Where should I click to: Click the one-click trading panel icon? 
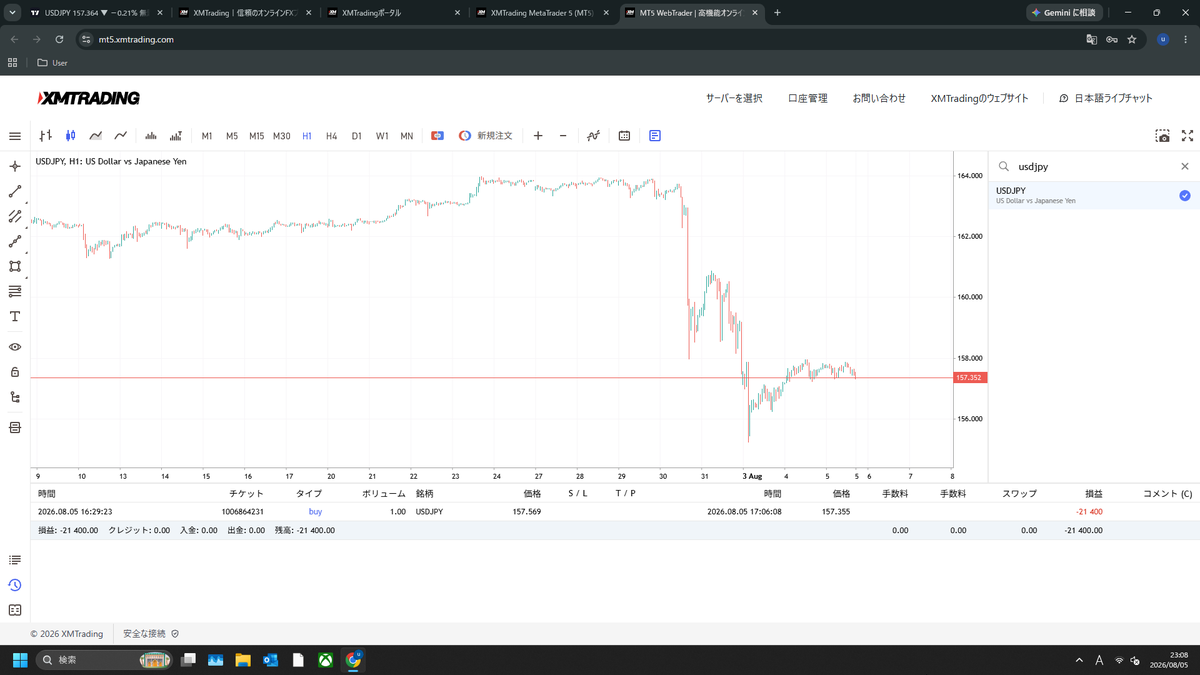[437, 136]
